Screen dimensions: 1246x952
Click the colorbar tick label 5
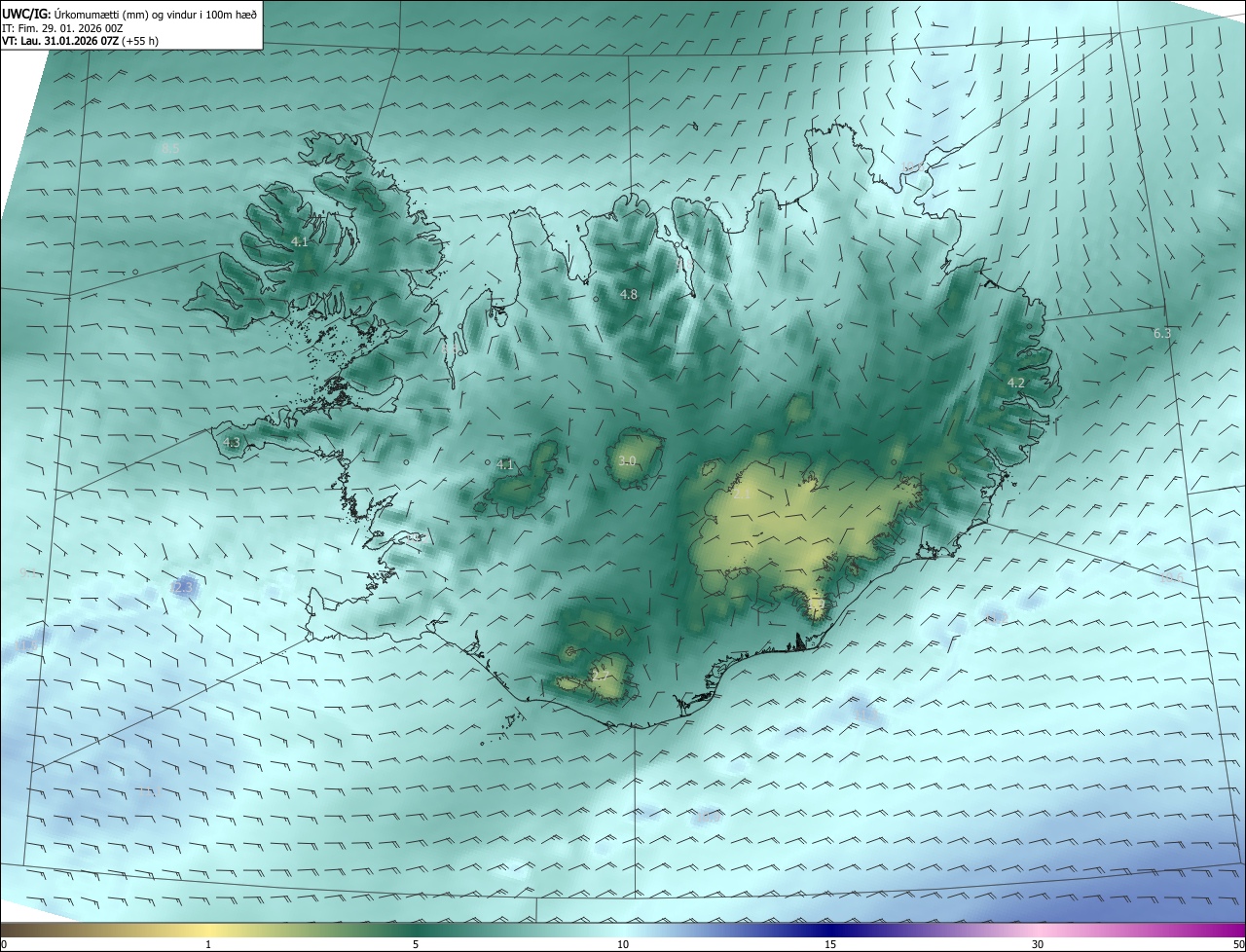[416, 944]
